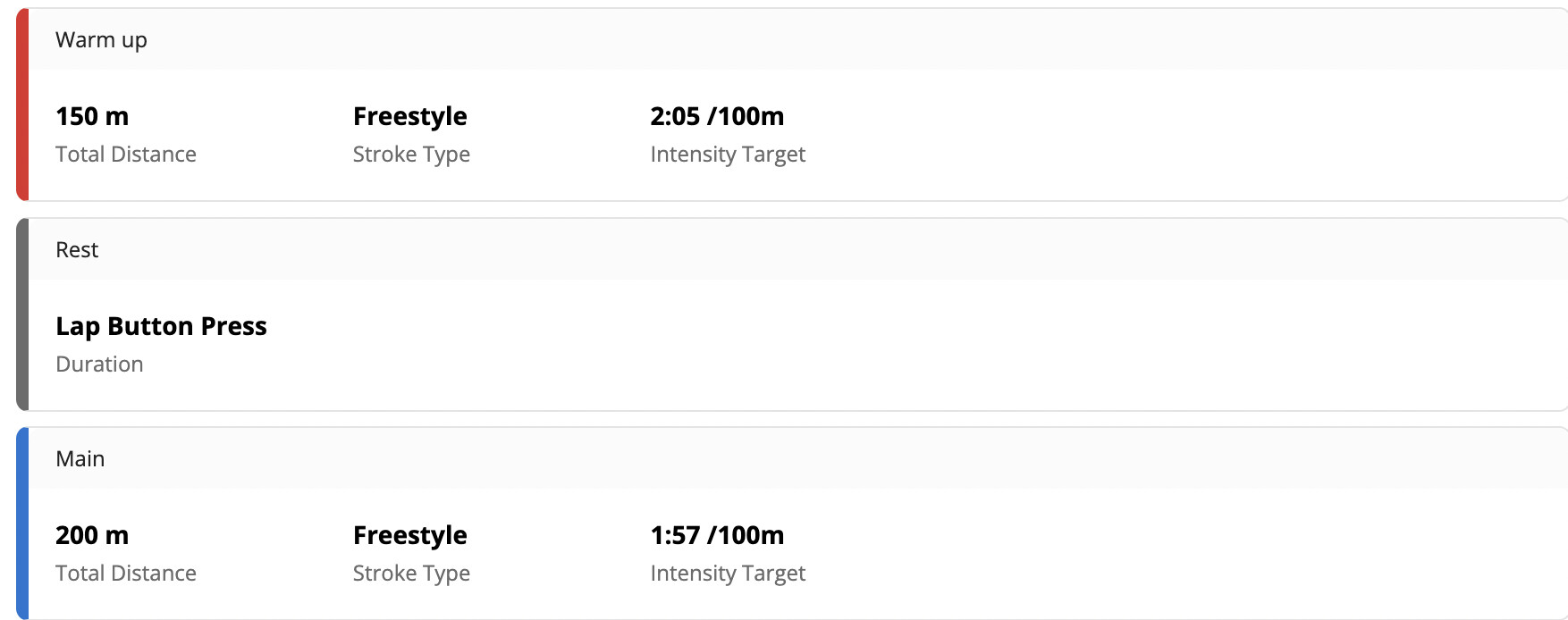Select the 150 m warm up distance
Image resolution: width=1568 pixels, height=620 pixels.
click(x=92, y=116)
